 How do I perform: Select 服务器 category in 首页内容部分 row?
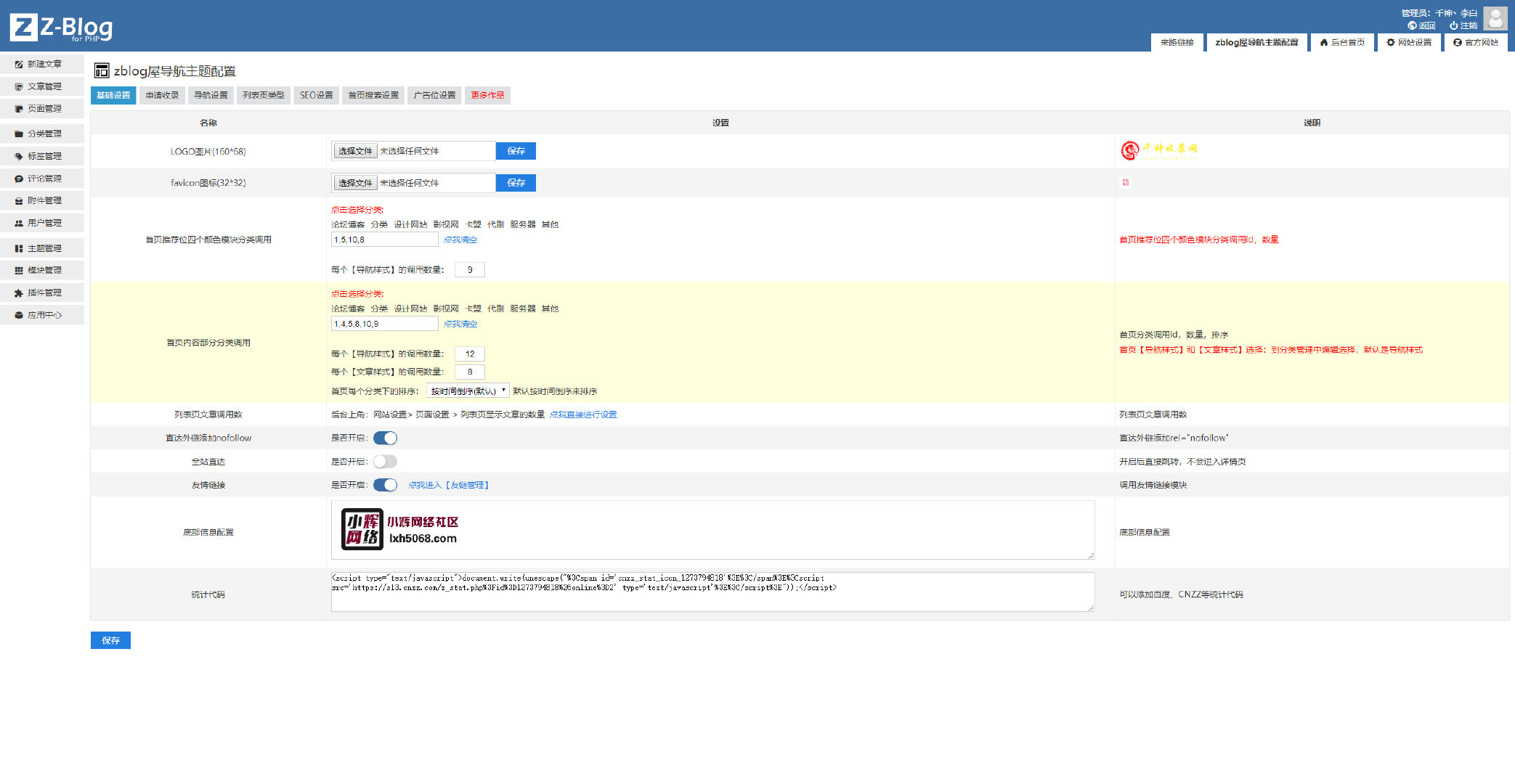click(x=523, y=309)
